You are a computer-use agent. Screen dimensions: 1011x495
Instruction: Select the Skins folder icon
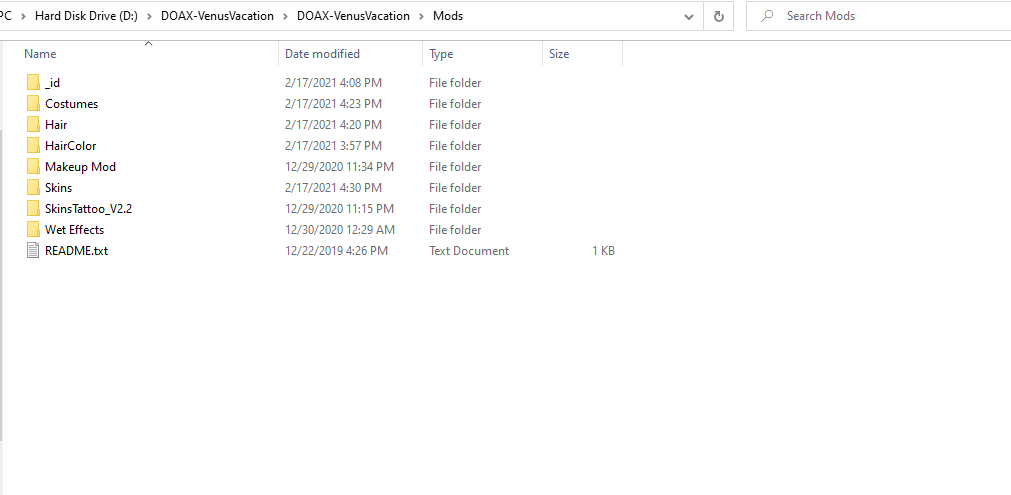tap(34, 188)
